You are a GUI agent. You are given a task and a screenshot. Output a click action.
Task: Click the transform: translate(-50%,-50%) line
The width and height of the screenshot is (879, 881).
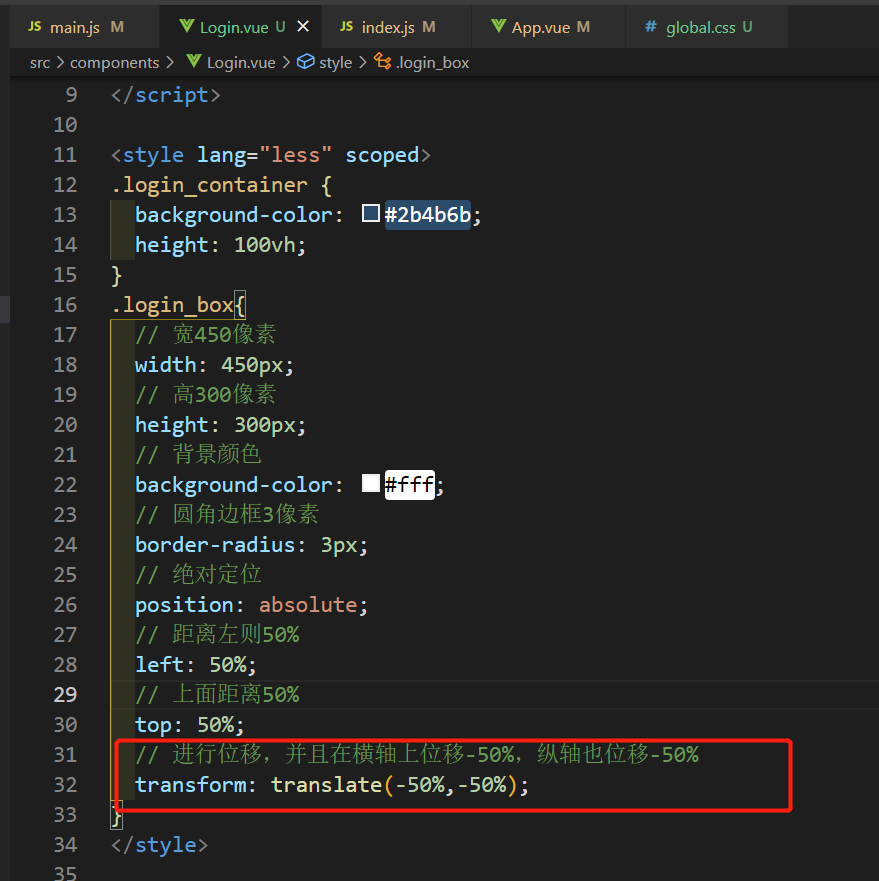pos(332,785)
